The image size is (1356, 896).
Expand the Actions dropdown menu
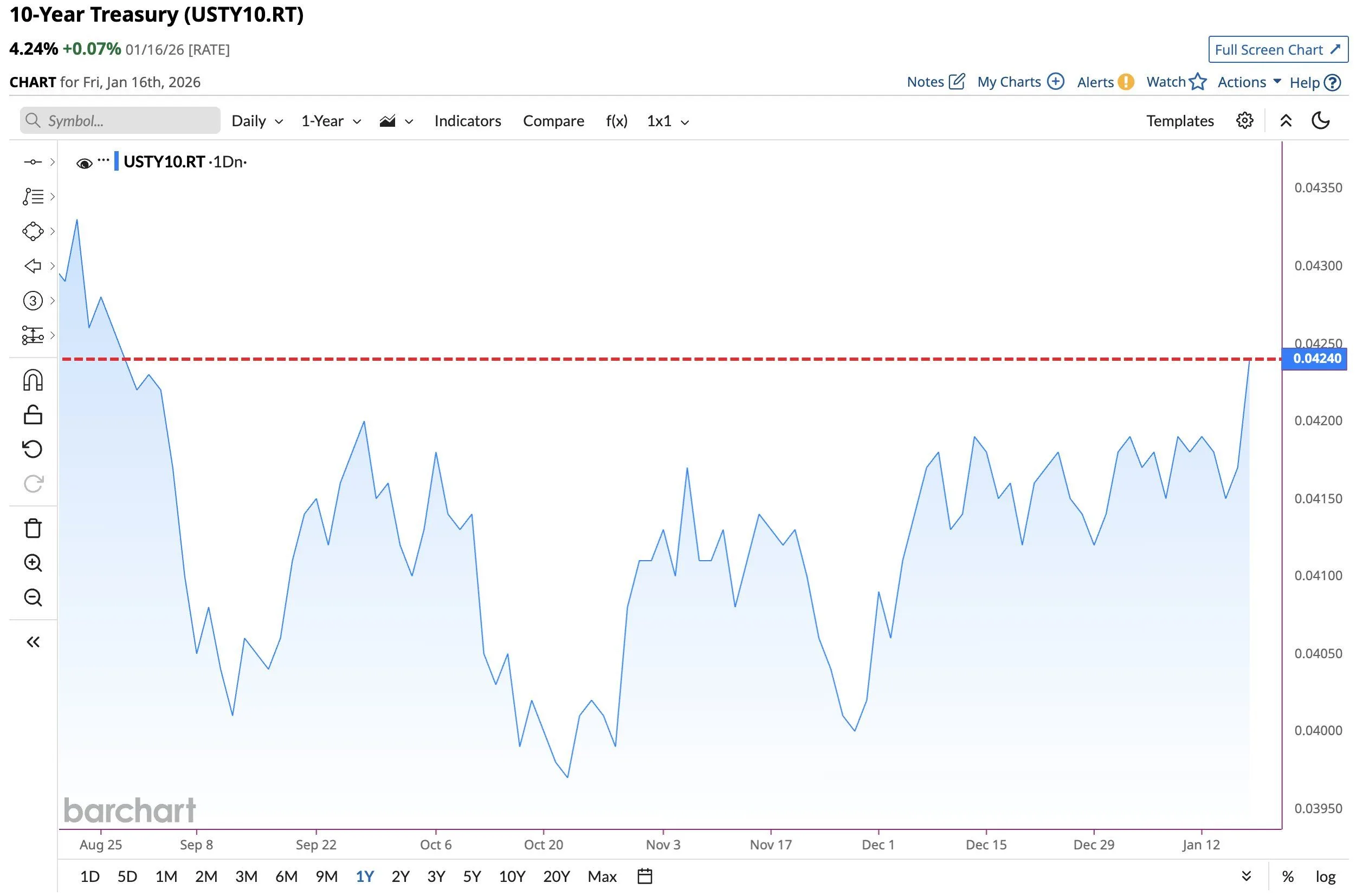(1249, 82)
